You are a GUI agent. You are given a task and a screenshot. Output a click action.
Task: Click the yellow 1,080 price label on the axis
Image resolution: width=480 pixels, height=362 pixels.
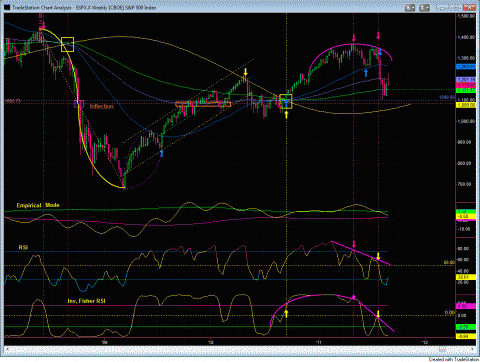coord(466,105)
